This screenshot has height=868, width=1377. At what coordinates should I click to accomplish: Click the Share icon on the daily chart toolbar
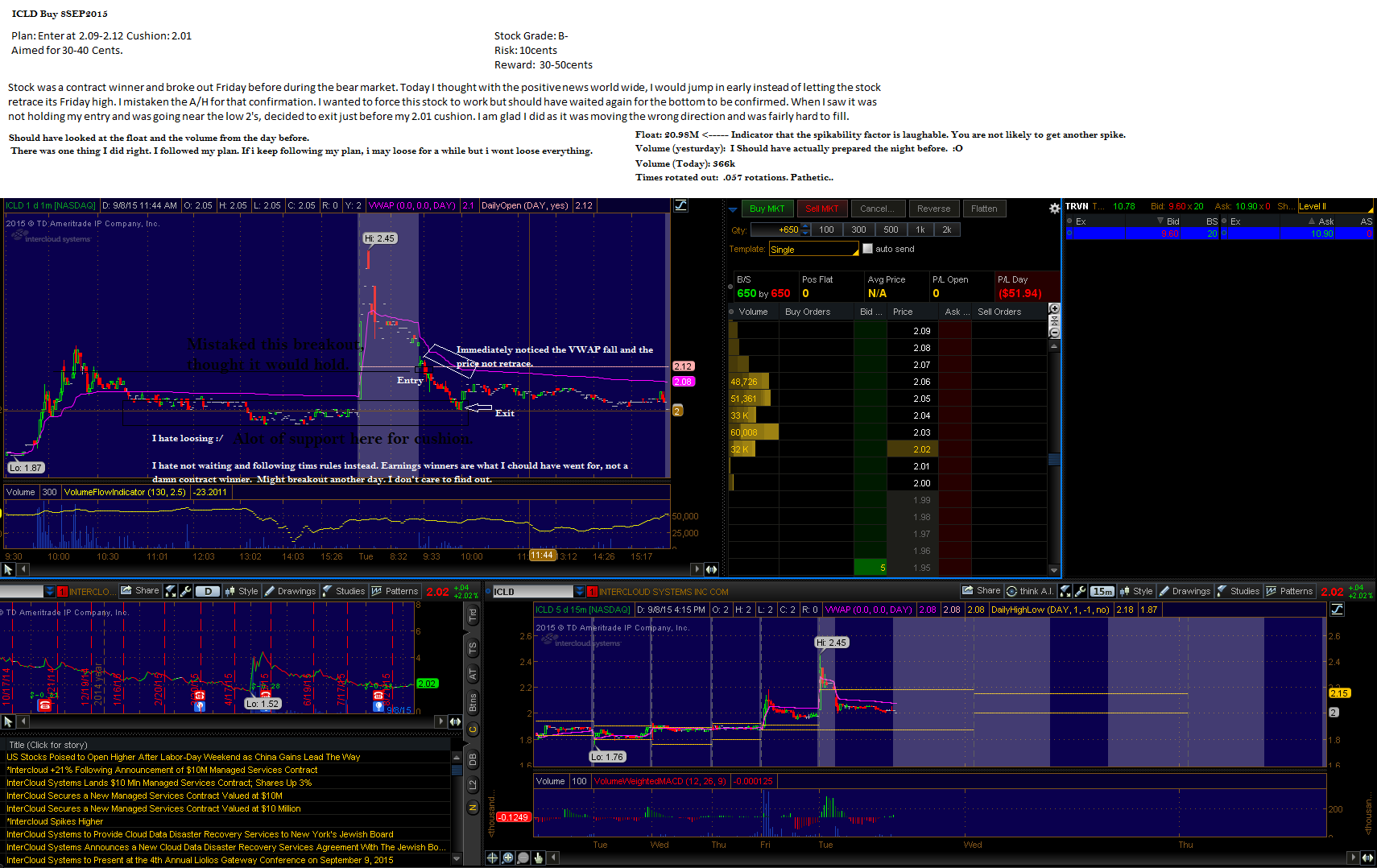tap(140, 591)
